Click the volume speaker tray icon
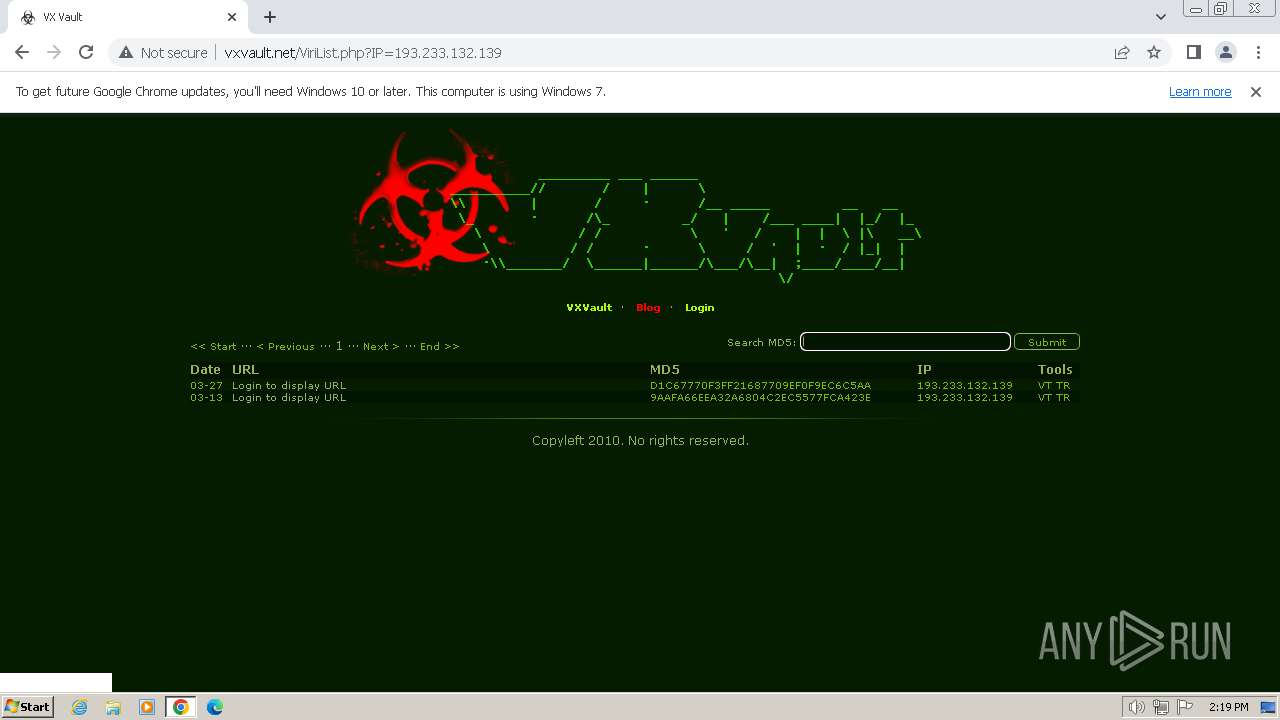 point(1137,707)
